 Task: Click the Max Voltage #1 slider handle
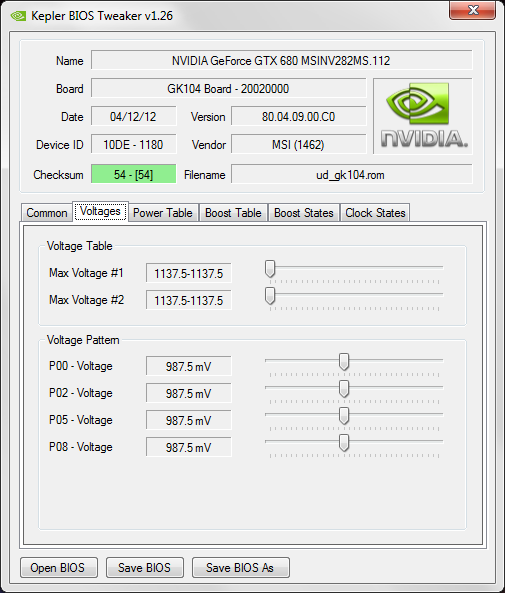pos(270,269)
